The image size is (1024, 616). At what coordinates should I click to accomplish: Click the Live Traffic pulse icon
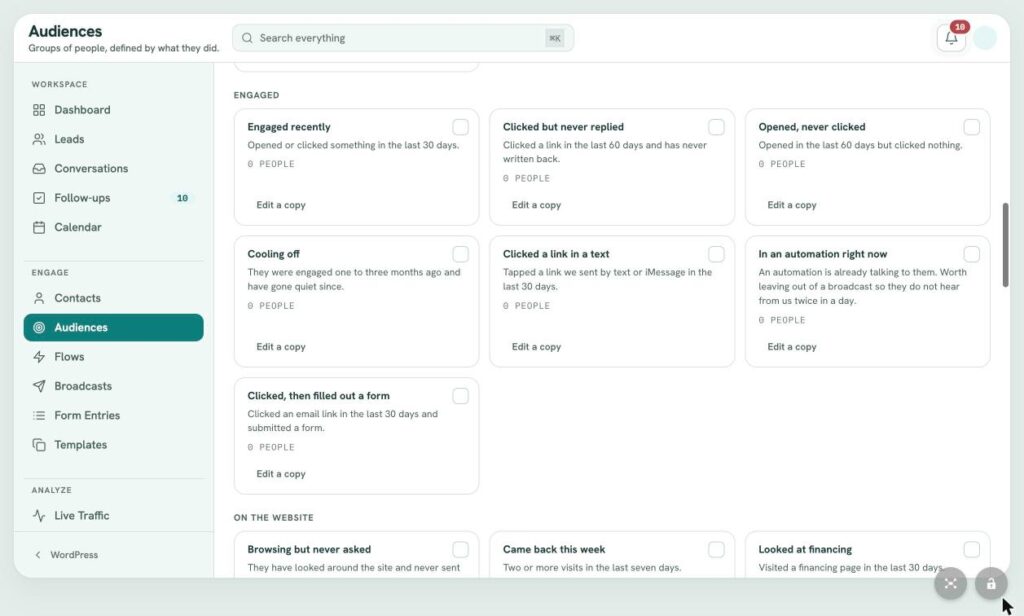39,515
